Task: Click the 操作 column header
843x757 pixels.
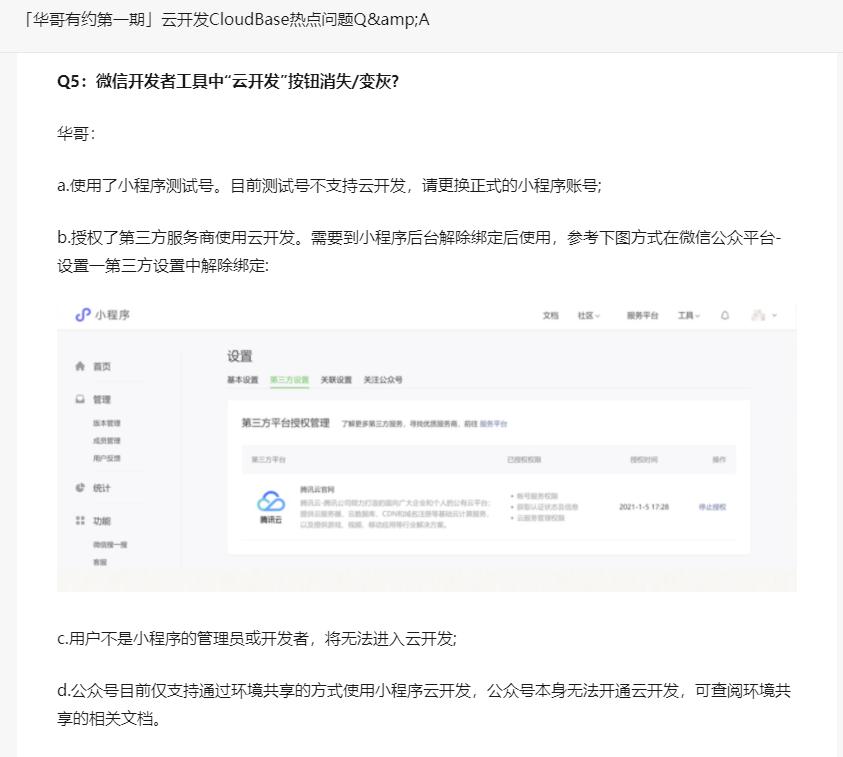Action: pos(719,460)
